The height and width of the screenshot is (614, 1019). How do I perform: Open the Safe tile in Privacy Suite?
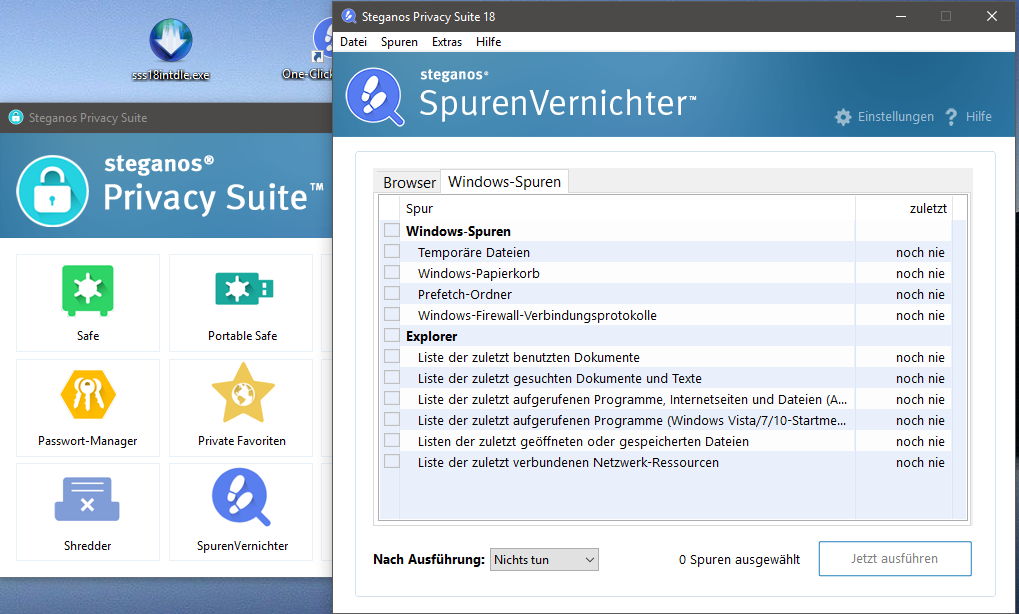click(x=88, y=303)
